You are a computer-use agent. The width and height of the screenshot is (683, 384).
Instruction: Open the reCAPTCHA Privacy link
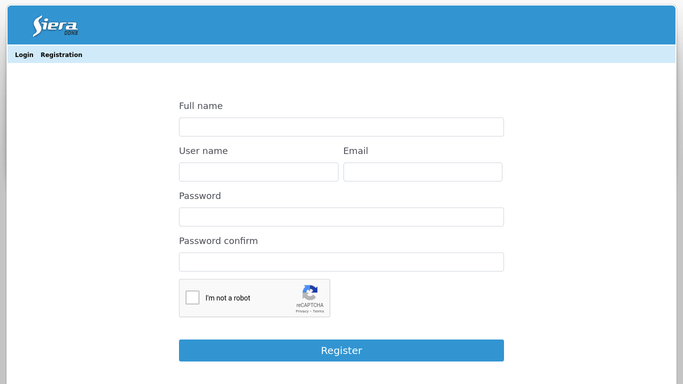pyautogui.click(x=302, y=311)
